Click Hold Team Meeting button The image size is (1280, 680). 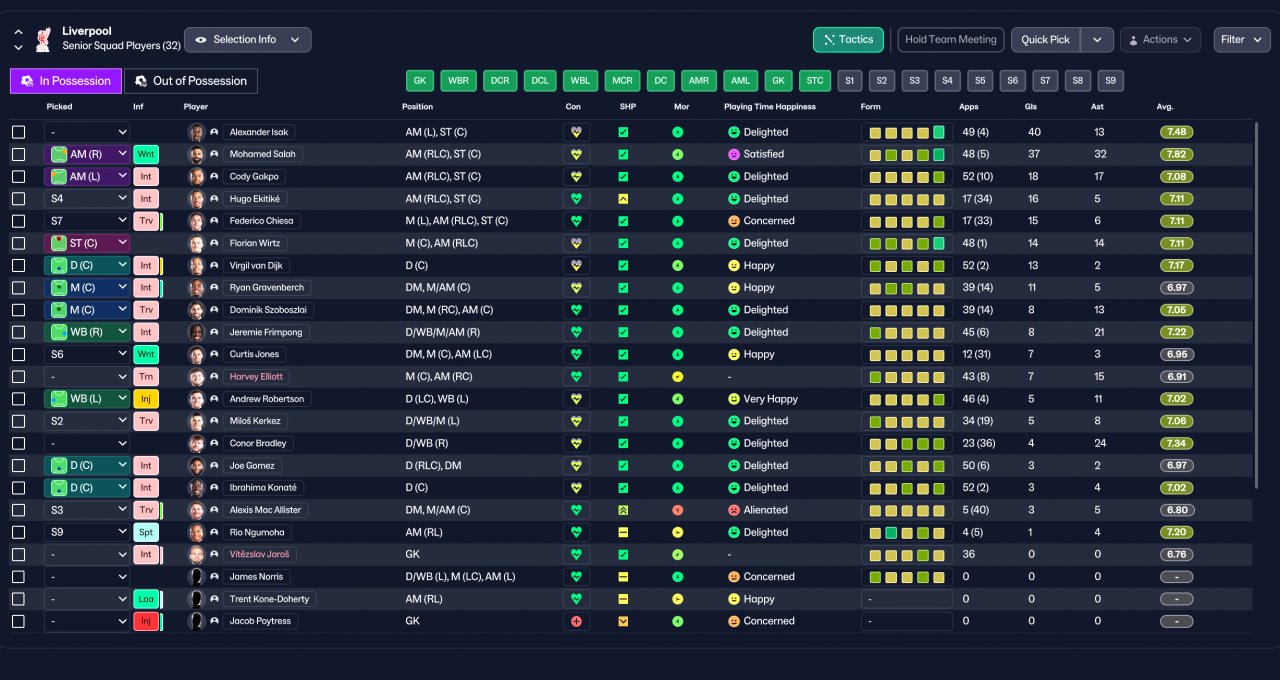[x=950, y=40]
